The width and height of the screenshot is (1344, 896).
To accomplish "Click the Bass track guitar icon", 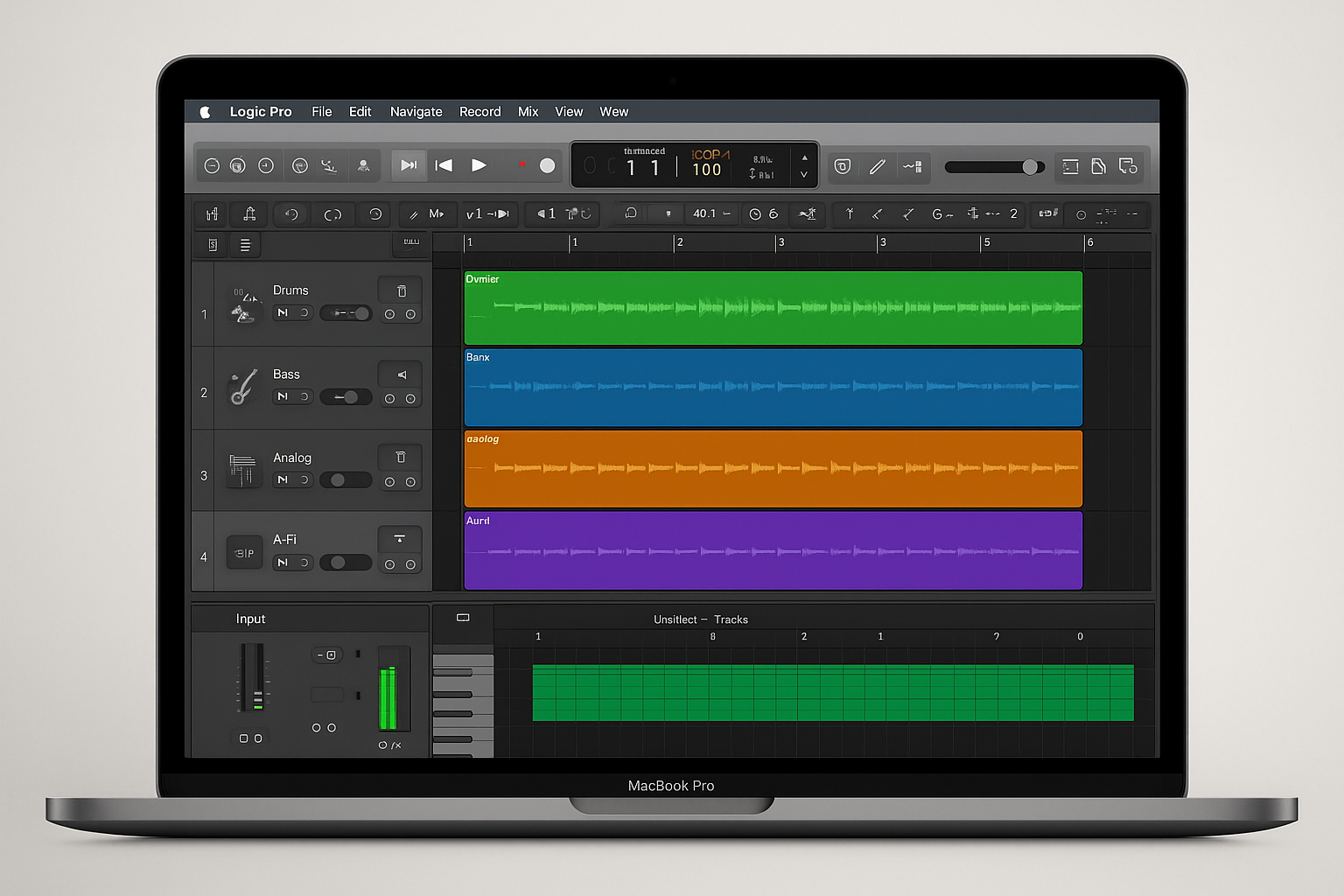I will [243, 387].
